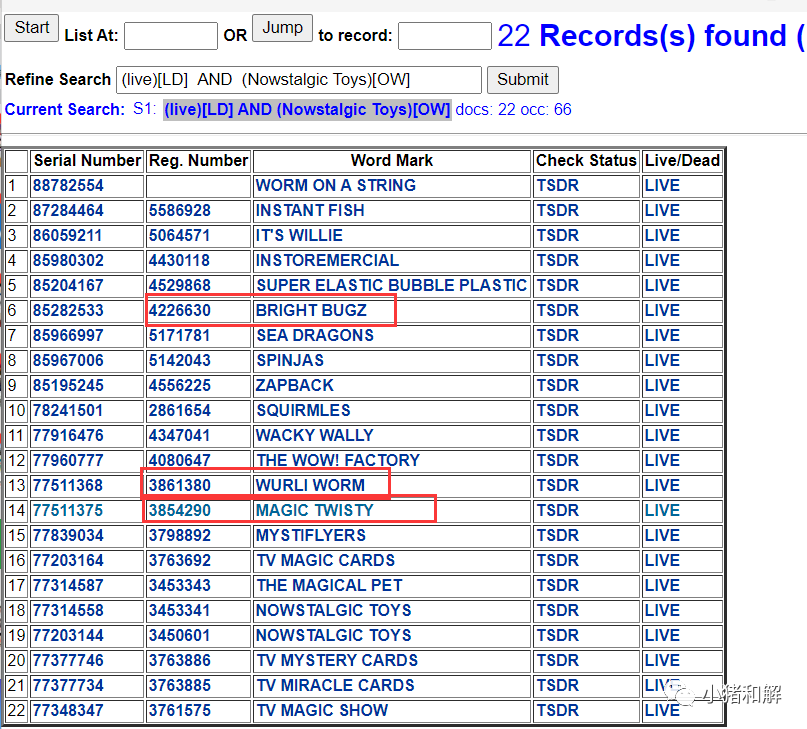Open SEA DRAGONS word mark
The height and width of the screenshot is (729, 807).
tap(315, 336)
